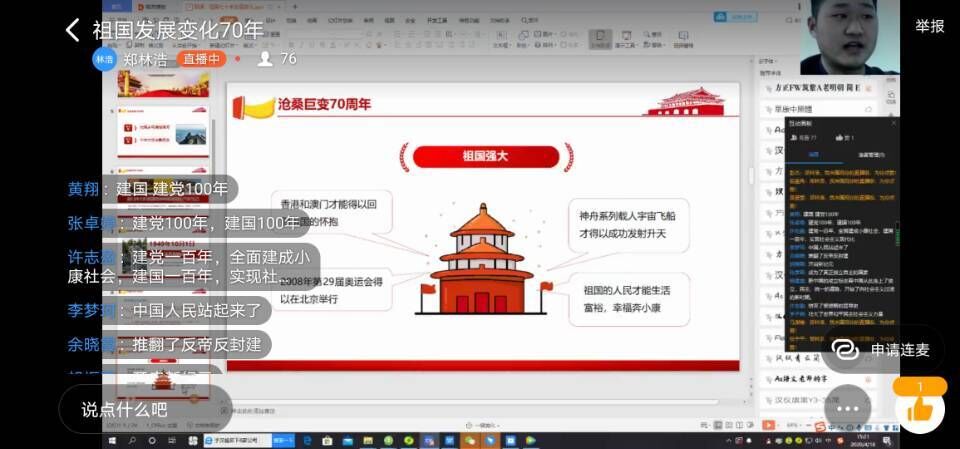Report the stream with 举报
This screenshot has width=960, height=449.
coord(929,27)
